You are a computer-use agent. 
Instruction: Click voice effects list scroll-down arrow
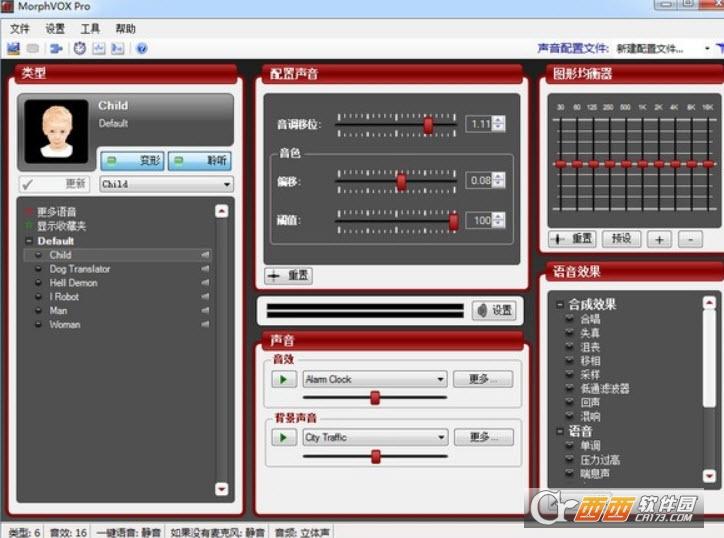pos(709,475)
